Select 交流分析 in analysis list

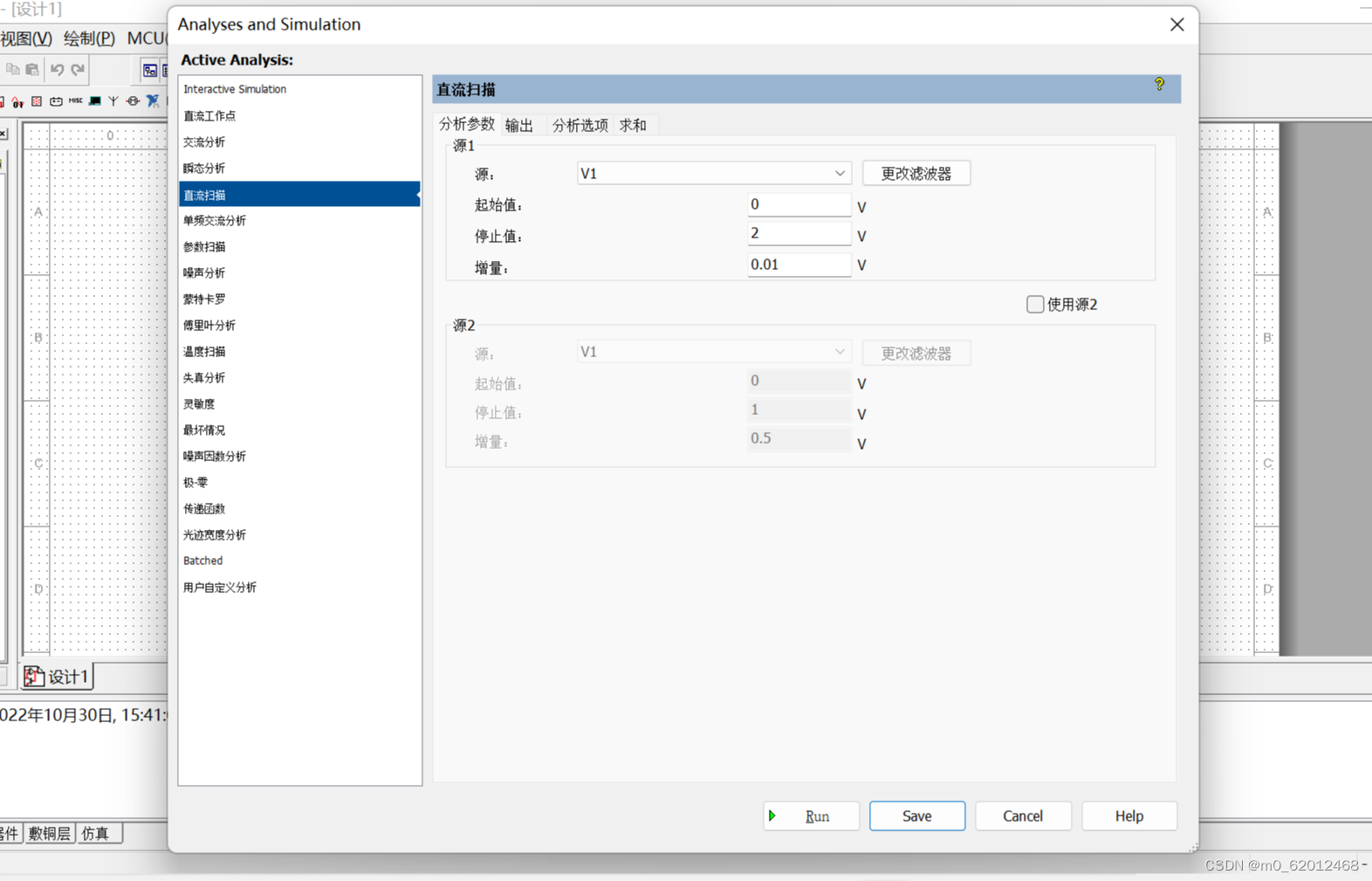tap(299, 141)
